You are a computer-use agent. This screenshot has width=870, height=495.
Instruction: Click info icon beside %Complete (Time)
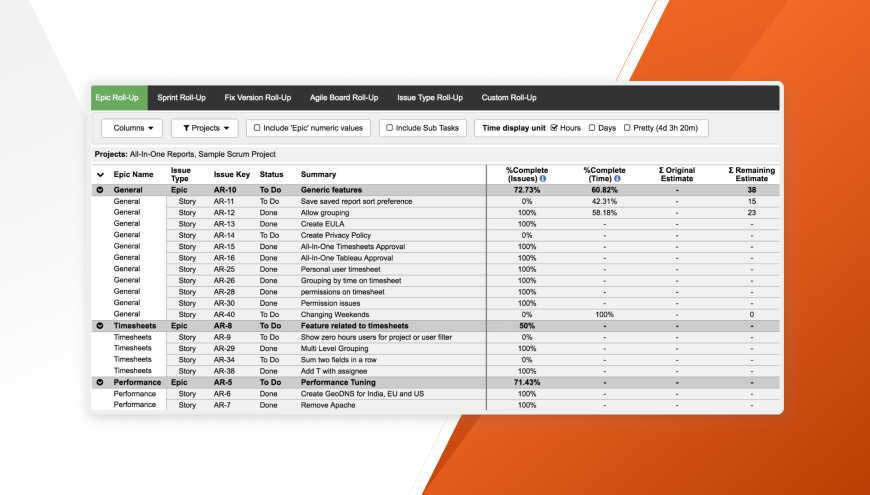pyautogui.click(x=617, y=179)
